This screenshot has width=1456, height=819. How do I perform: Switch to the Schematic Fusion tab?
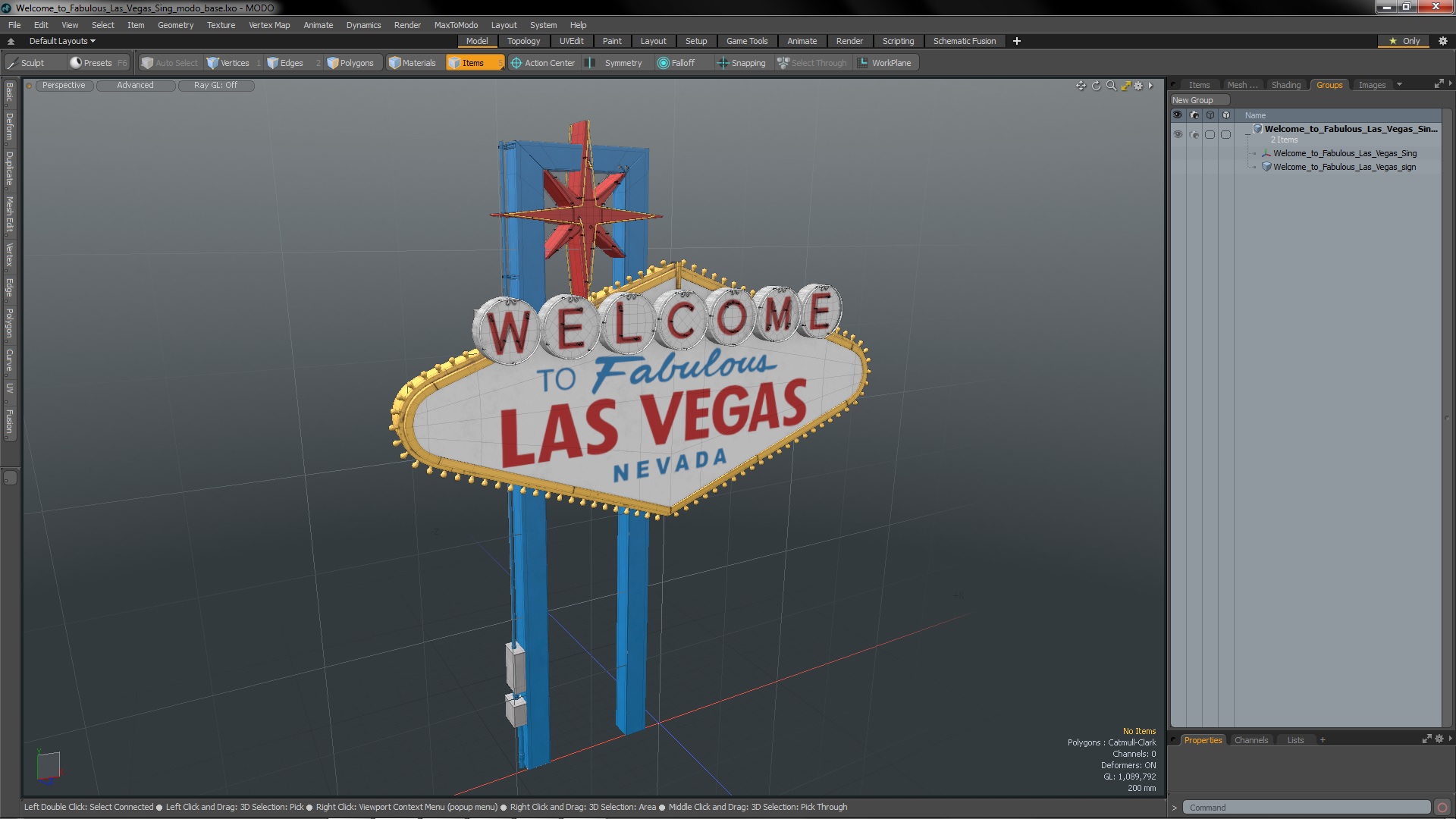click(964, 41)
